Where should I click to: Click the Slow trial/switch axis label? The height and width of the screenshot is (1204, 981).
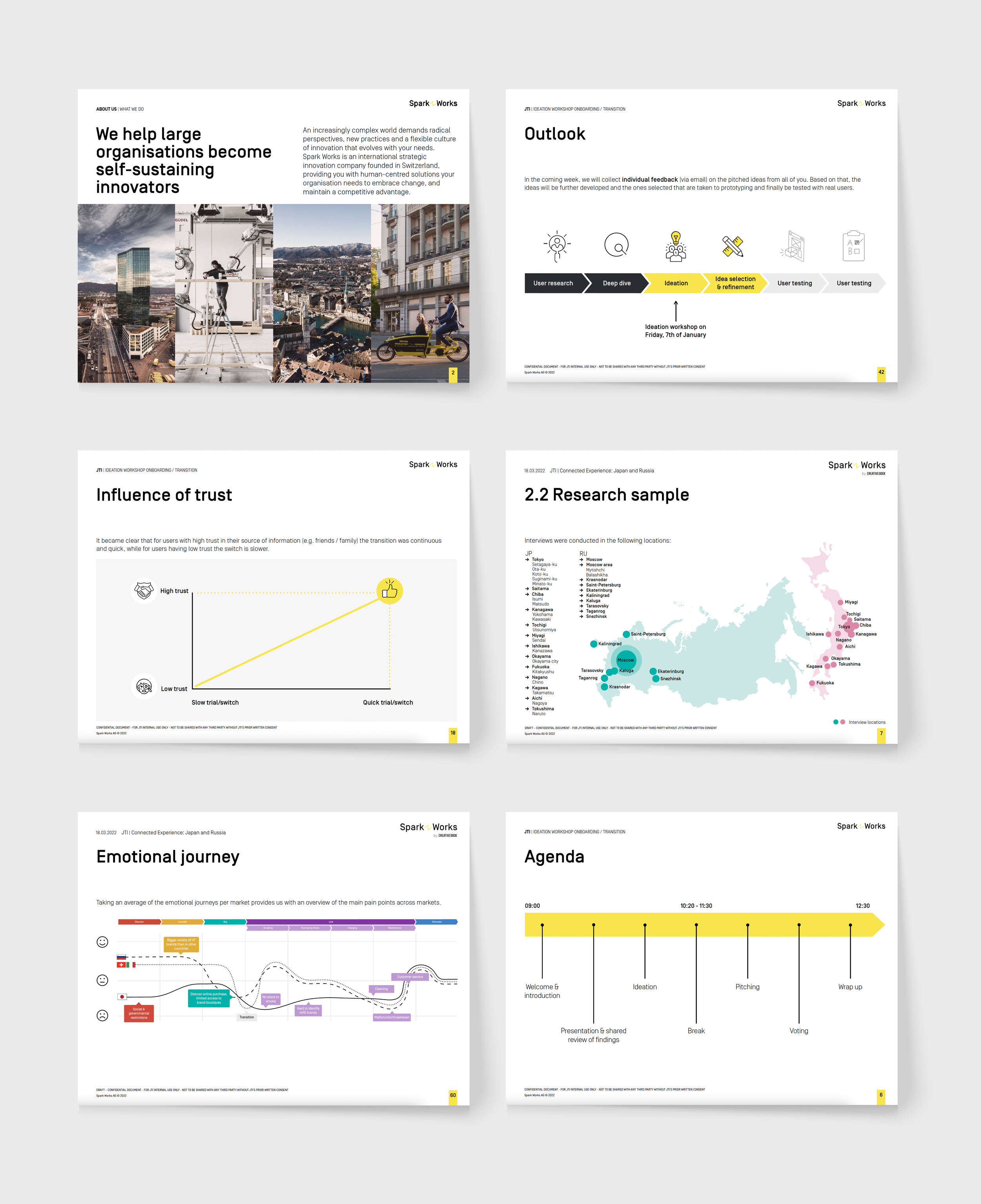[x=215, y=702]
